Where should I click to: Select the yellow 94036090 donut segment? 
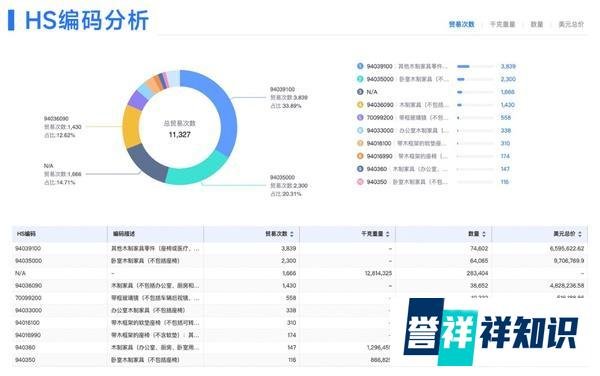tap(131, 127)
